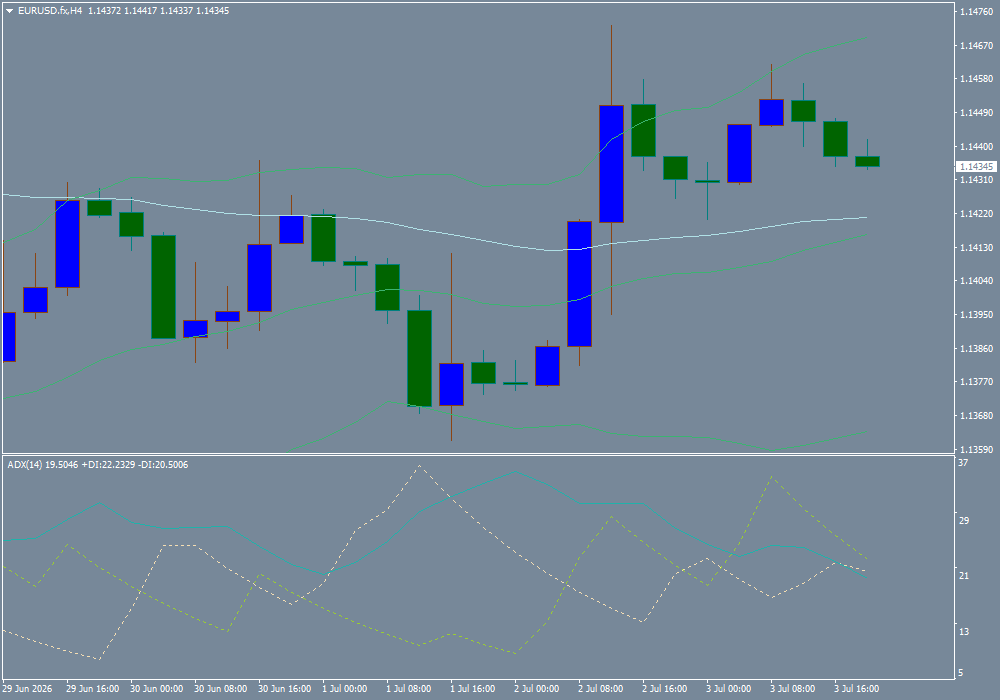The image size is (1000, 700).
Task: Select the open price value 1.14372
Action: point(104,11)
